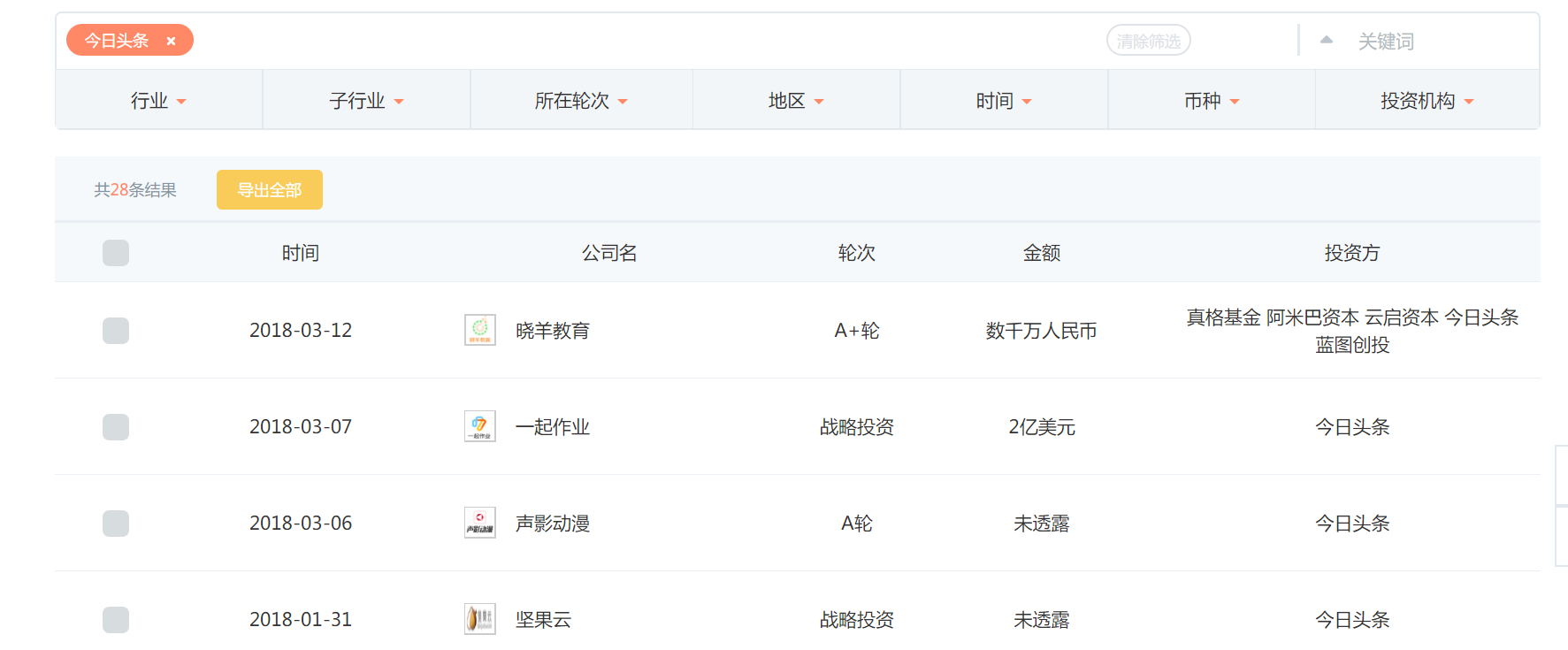Viewport: 1568px width, 650px height.
Task: Check the 一起作业 row checkbox
Action: [x=116, y=427]
